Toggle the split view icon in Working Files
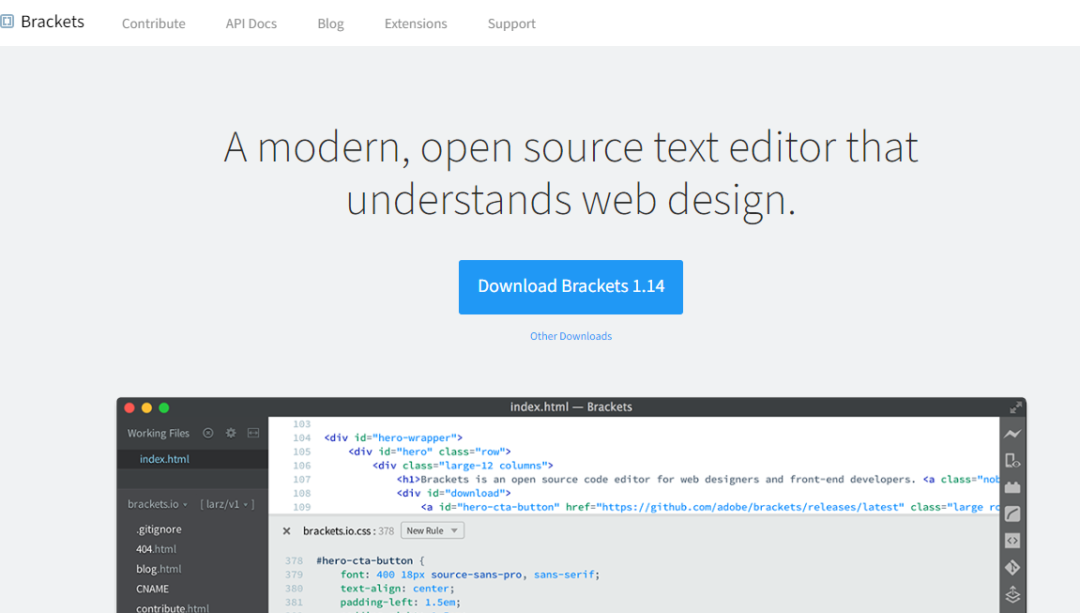This screenshot has width=1080, height=613. [x=253, y=433]
